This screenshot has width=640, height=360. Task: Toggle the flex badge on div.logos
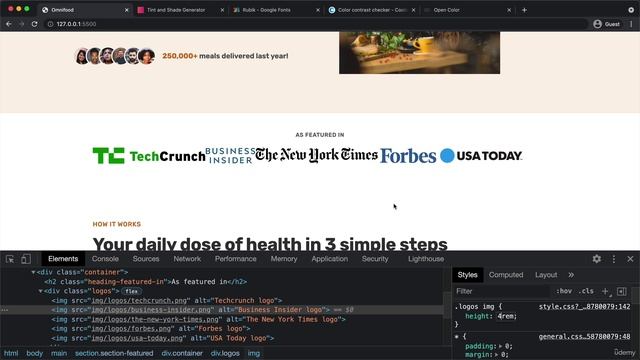pos(131,291)
